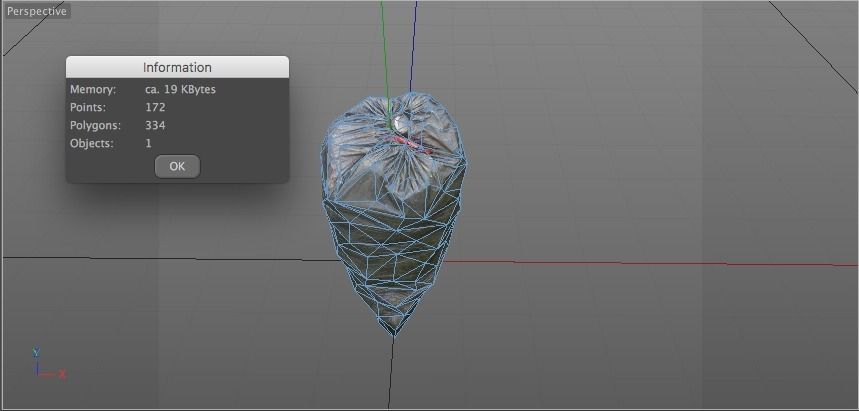Click the Points value 172

tap(155, 107)
